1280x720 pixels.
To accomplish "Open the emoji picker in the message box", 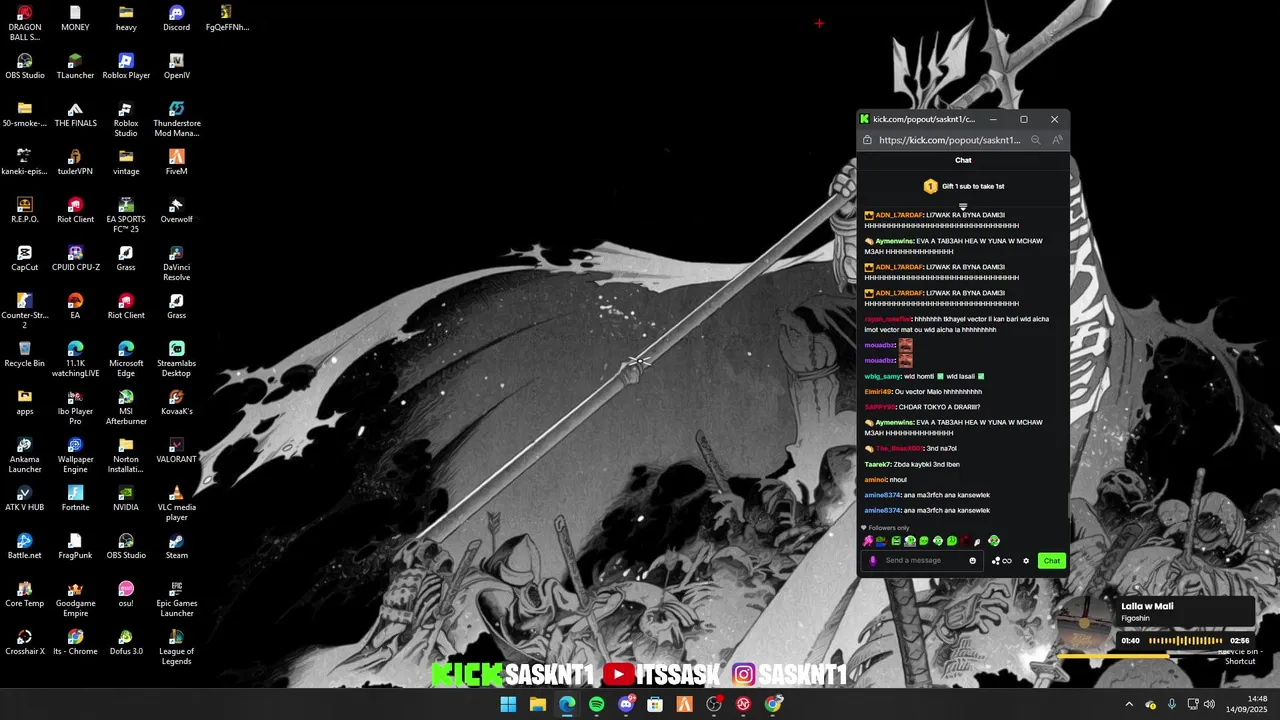I will [972, 561].
